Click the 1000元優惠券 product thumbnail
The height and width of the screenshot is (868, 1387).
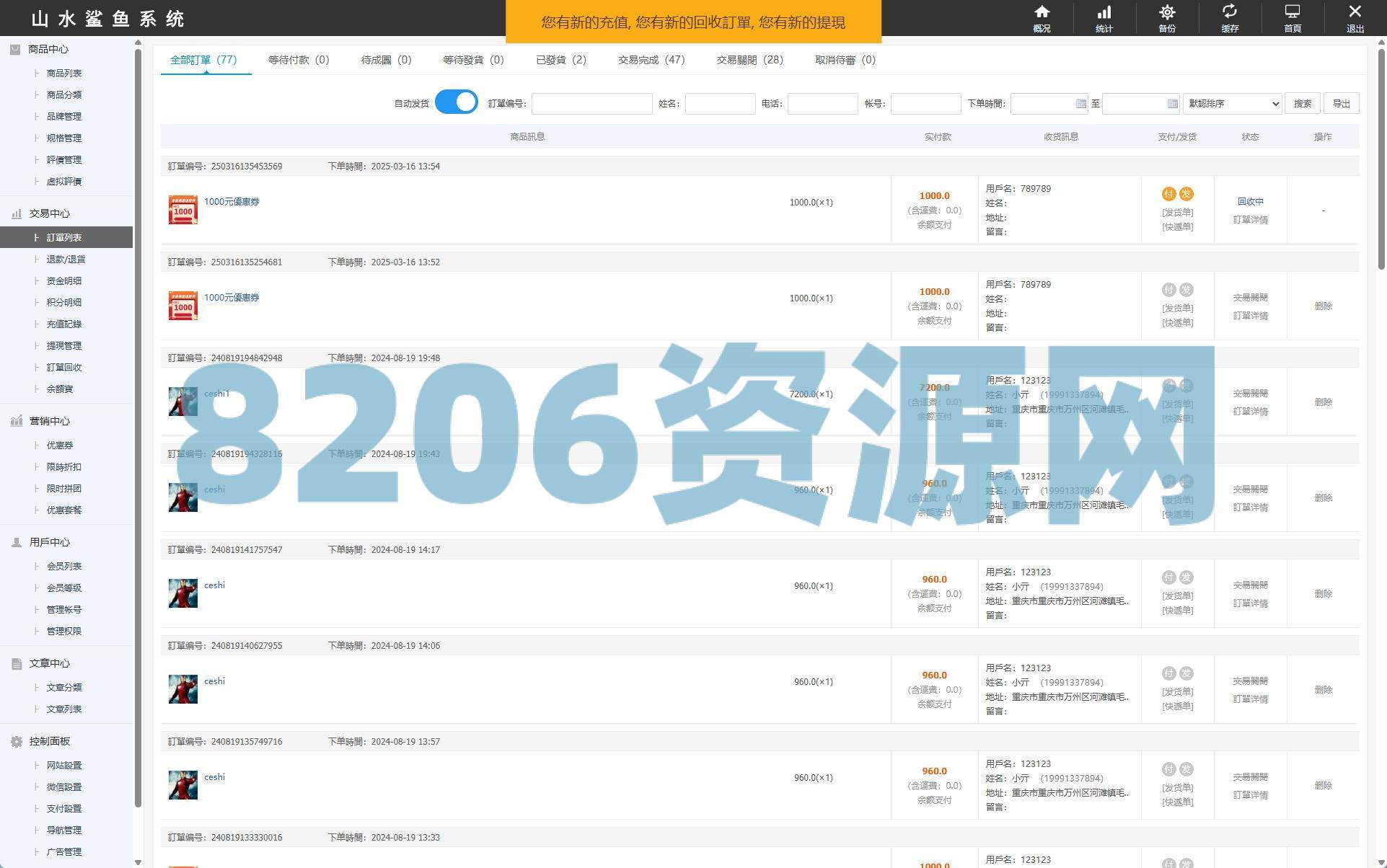click(182, 210)
